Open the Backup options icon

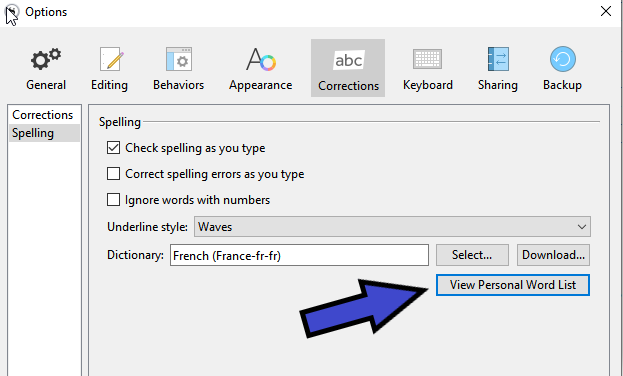tap(563, 59)
